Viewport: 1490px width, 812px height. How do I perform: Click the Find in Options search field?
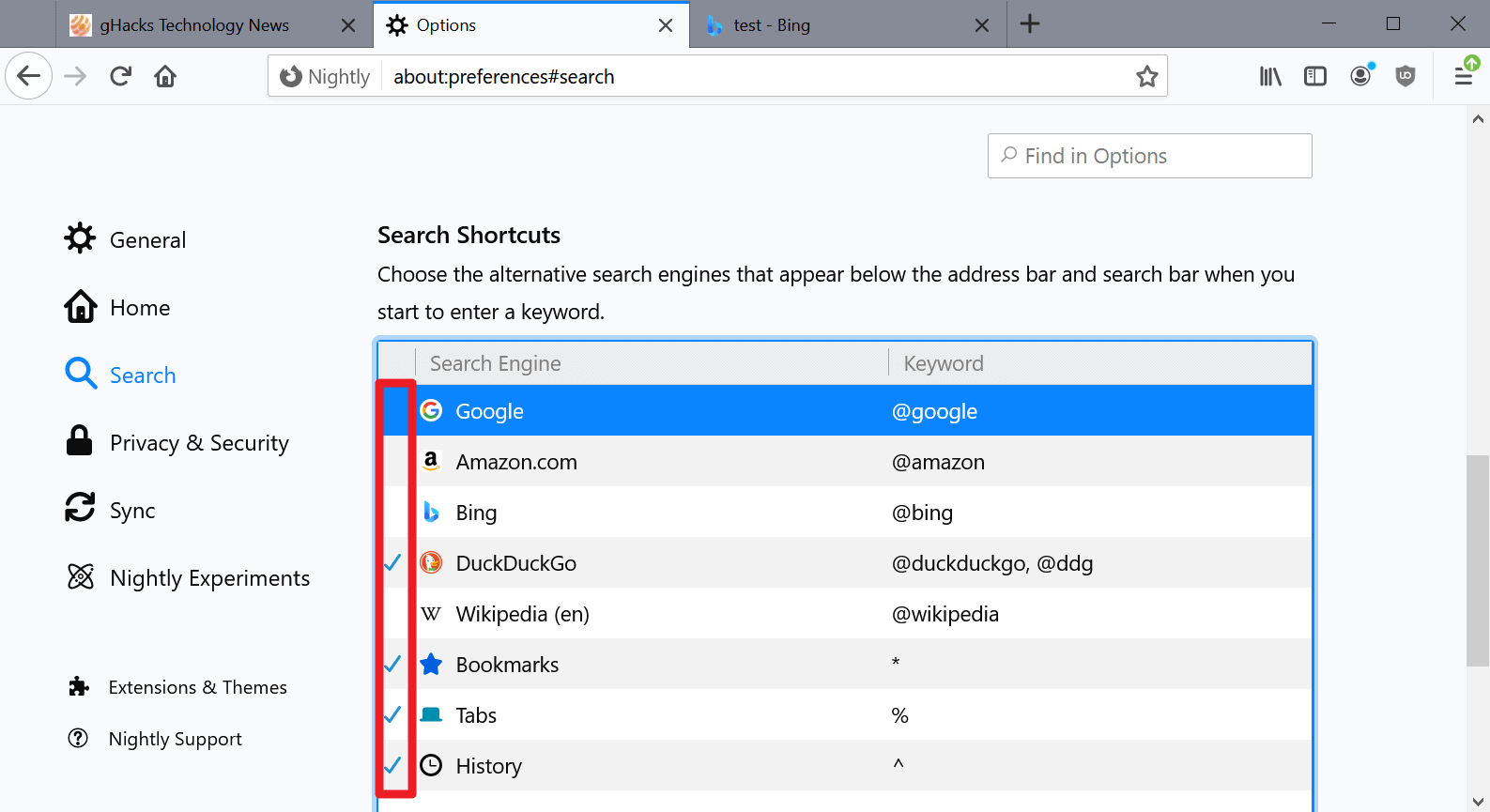point(1149,156)
